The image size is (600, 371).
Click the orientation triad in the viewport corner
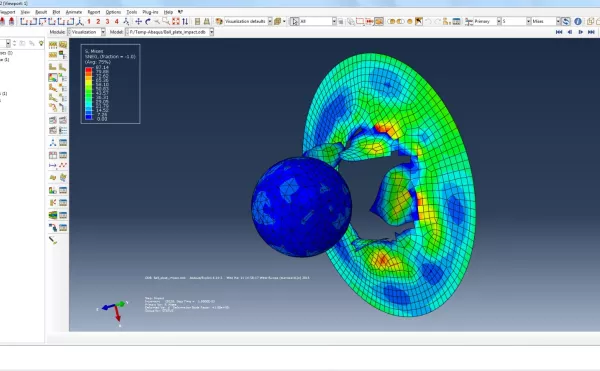(114, 311)
